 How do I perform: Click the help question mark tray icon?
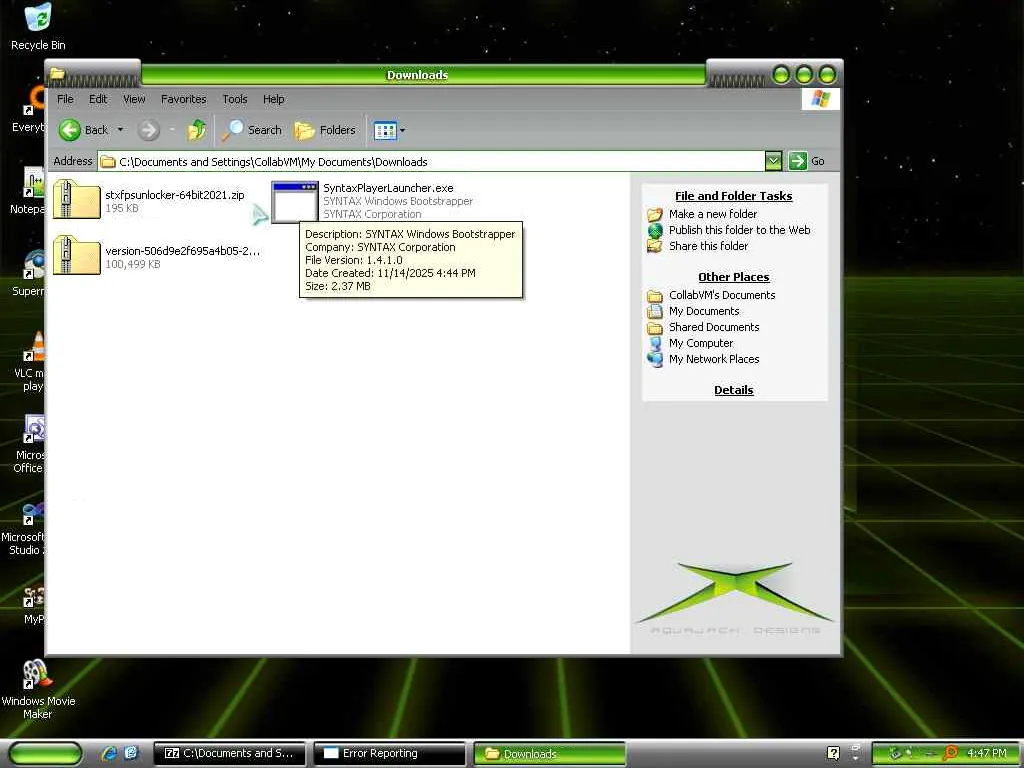pos(833,753)
